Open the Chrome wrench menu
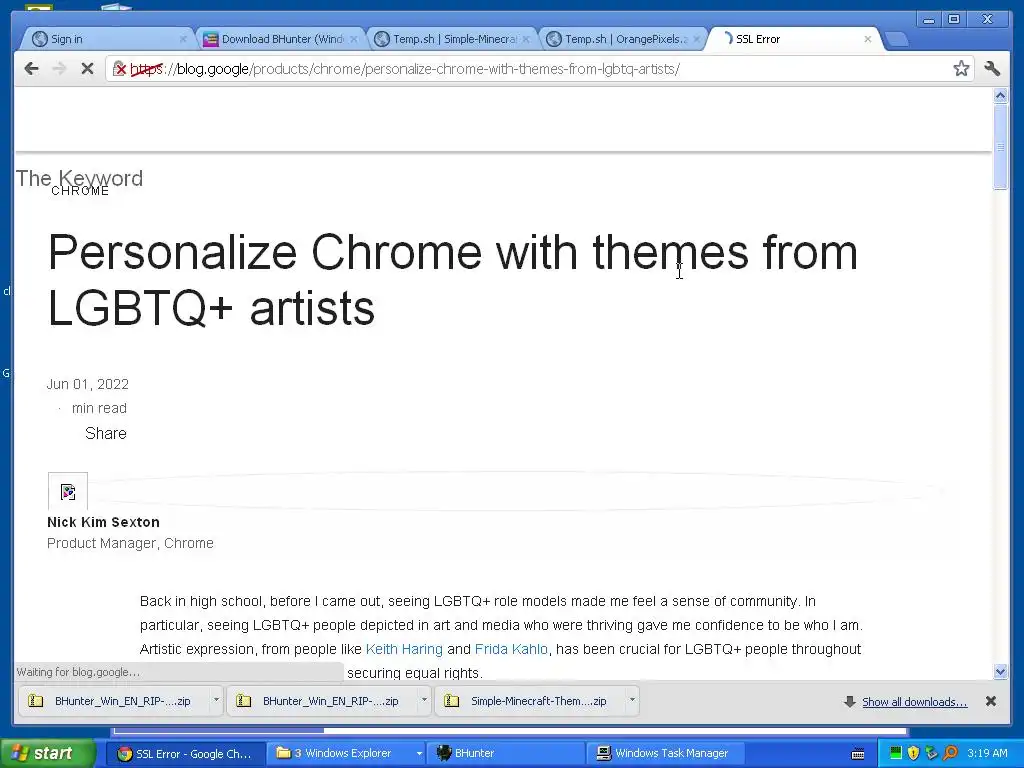1024x768 pixels. pos(993,69)
